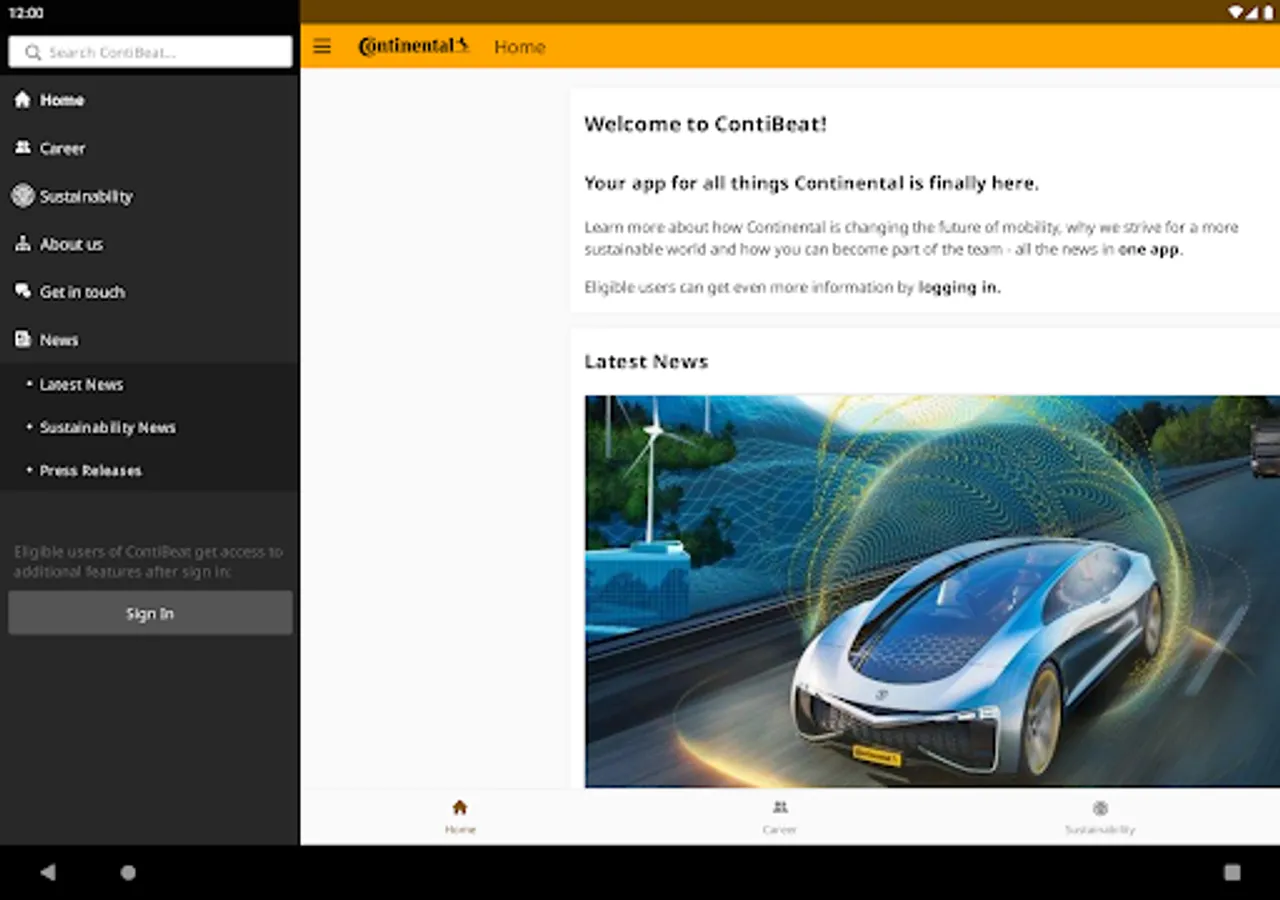Click the Continental logo in the top bar

pyautogui.click(x=413, y=45)
